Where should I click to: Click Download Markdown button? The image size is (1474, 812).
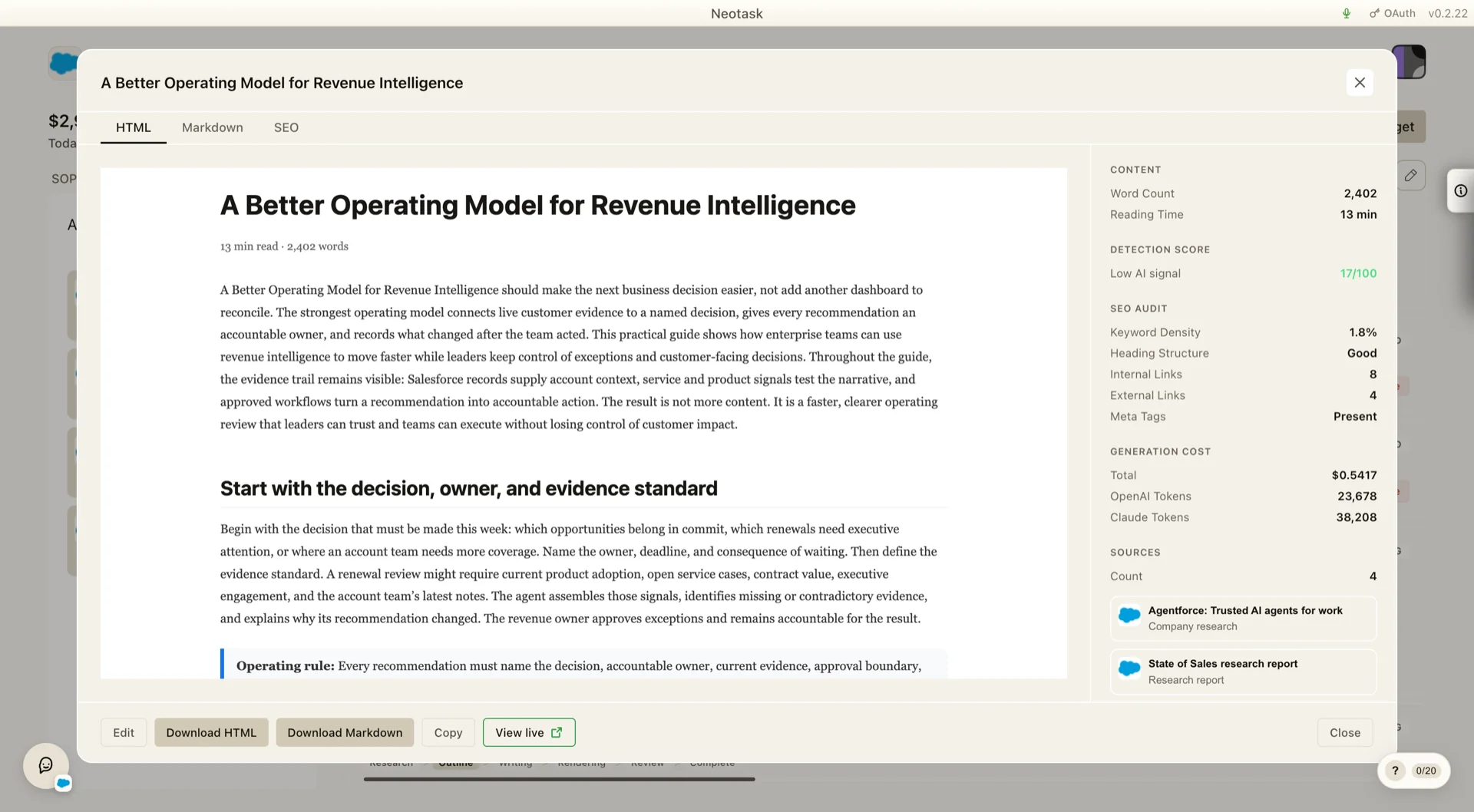pos(345,732)
